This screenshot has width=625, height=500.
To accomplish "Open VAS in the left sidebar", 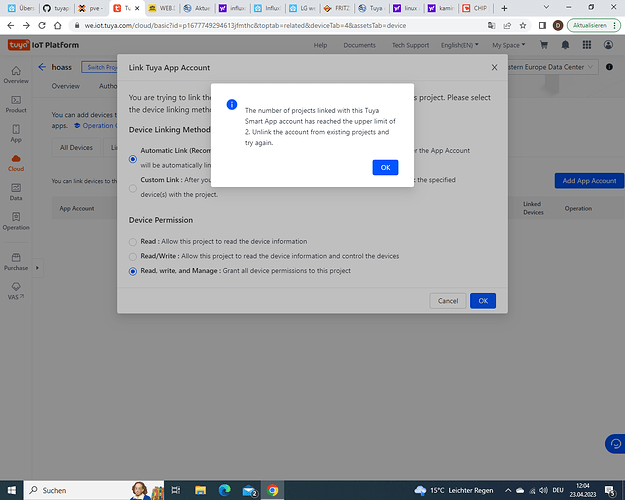I will click(x=16, y=291).
